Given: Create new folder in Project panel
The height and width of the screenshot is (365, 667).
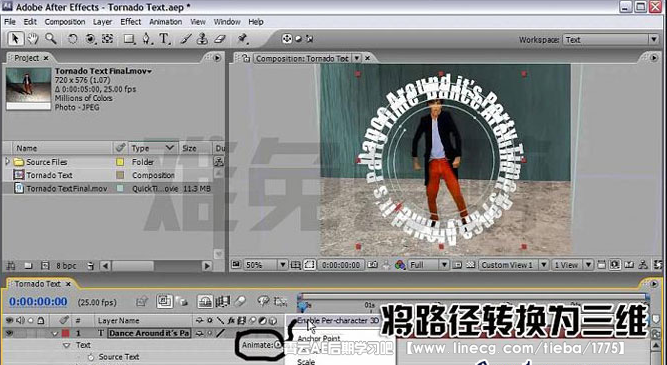Looking at the screenshot, I should (28, 266).
